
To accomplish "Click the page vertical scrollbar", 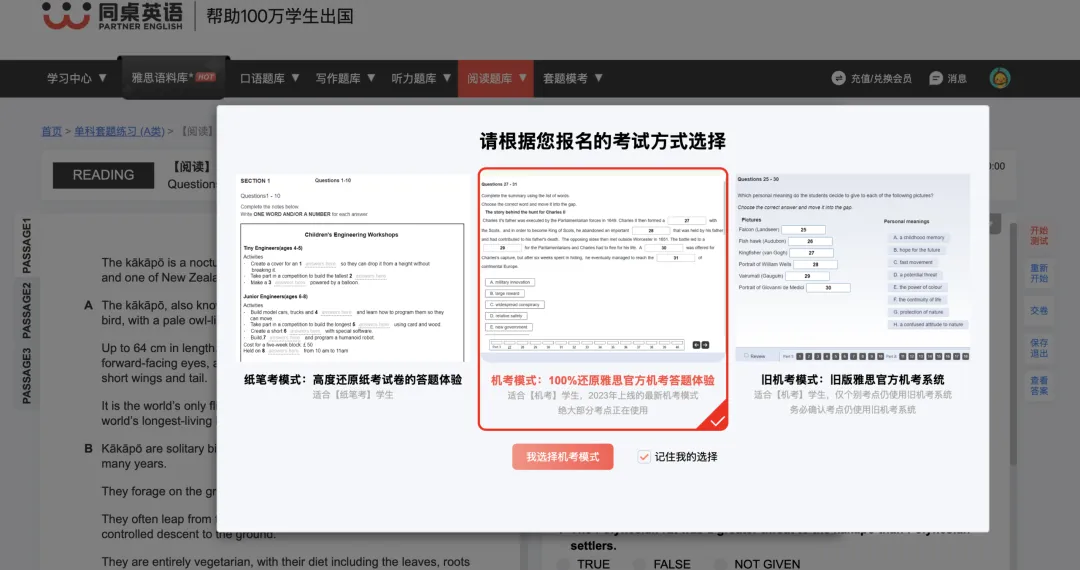I will click(1013, 344).
